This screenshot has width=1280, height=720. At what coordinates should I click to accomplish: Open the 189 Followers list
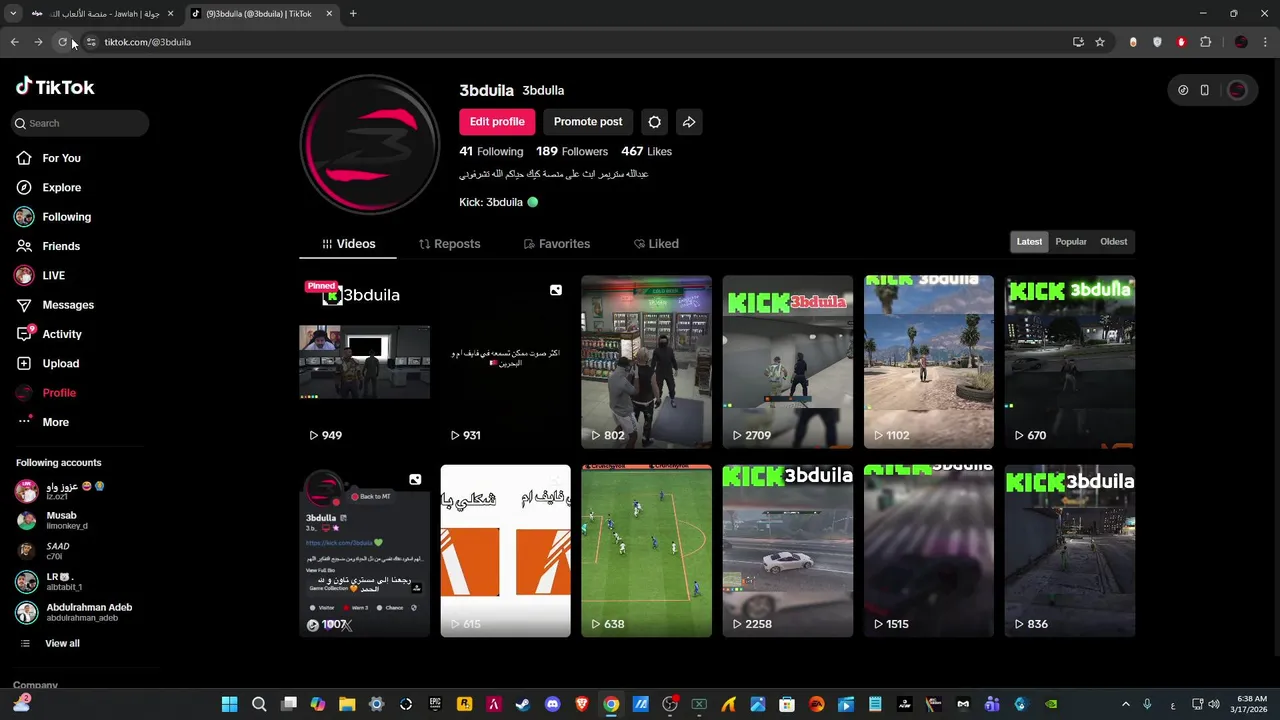572,151
